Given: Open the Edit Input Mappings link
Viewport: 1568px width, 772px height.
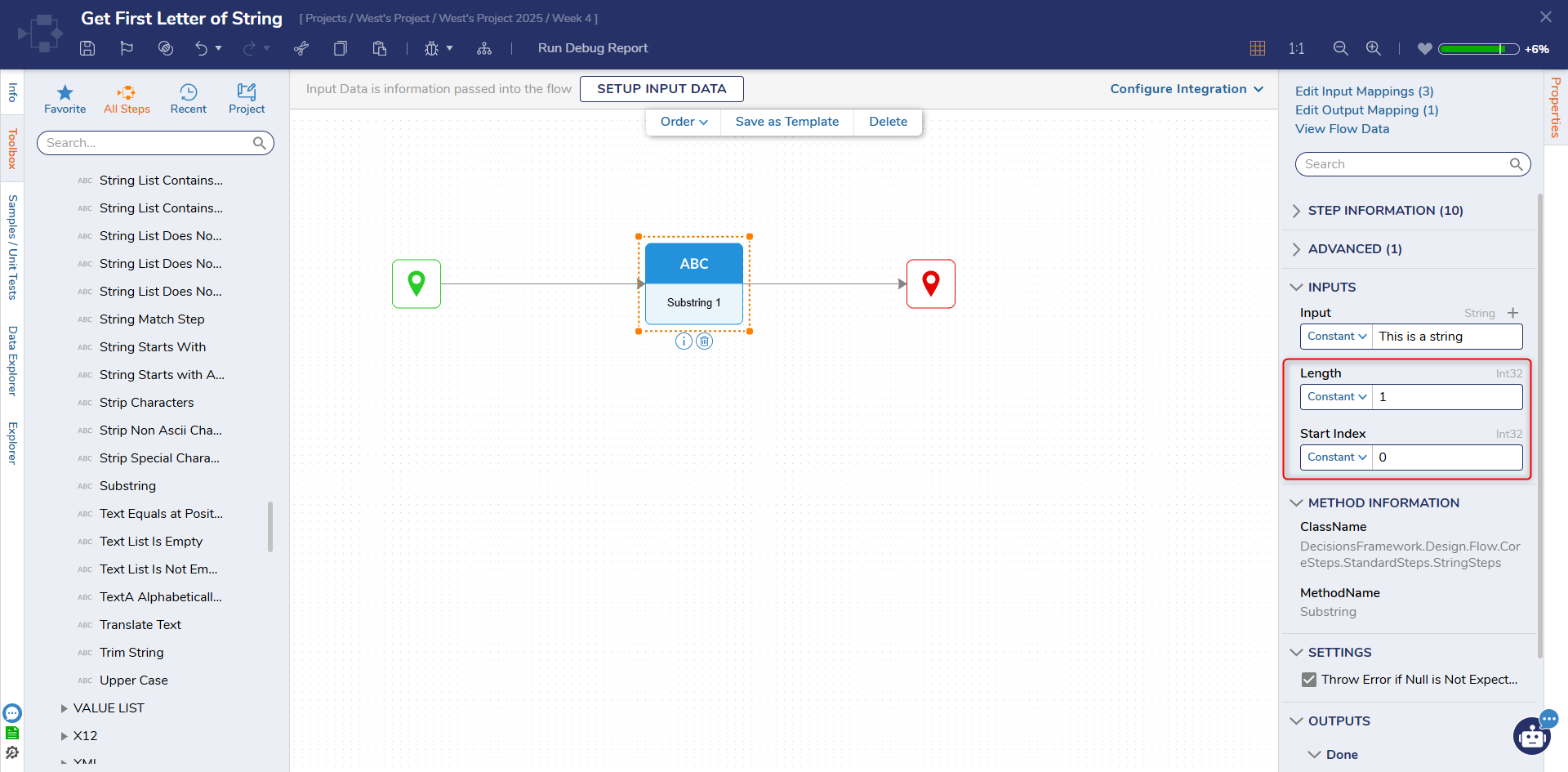Looking at the screenshot, I should pyautogui.click(x=1364, y=91).
